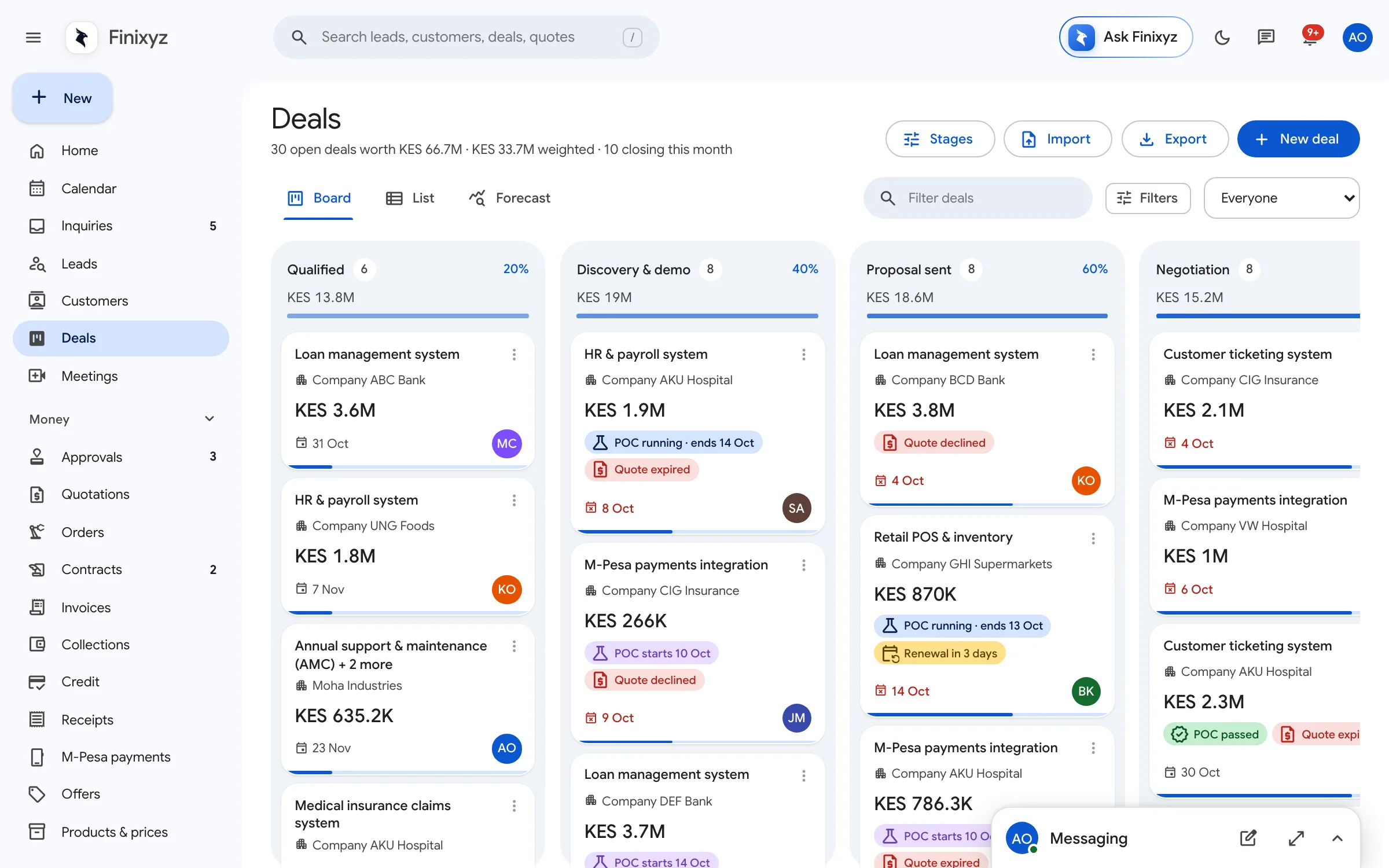The width and height of the screenshot is (1389, 868).
Task: Click the Qualified column 20% probability
Action: point(516,269)
